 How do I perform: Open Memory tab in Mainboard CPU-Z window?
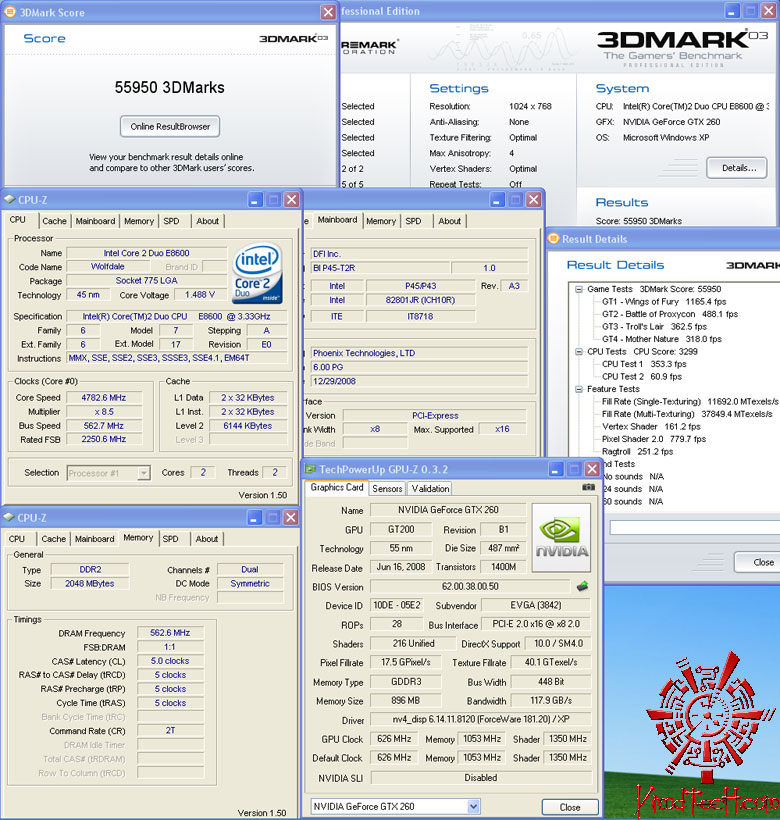(381, 221)
